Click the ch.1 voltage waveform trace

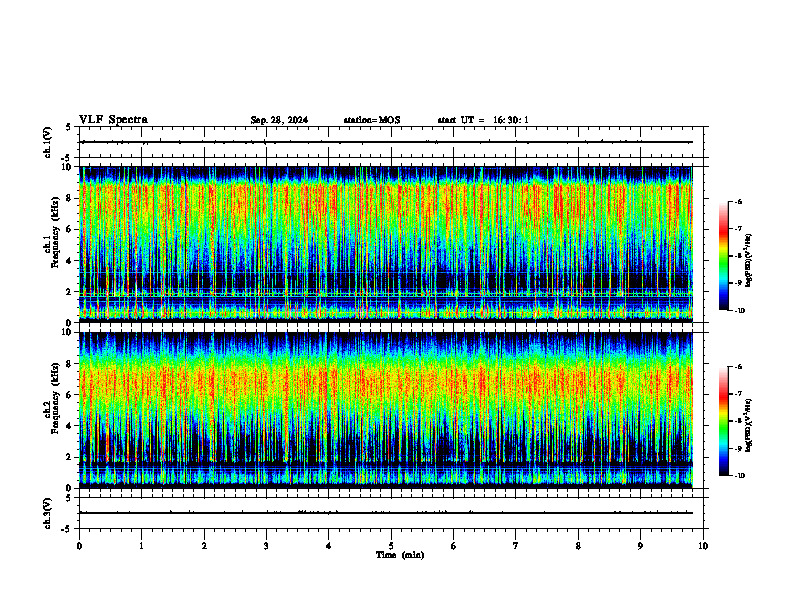click(x=386, y=142)
